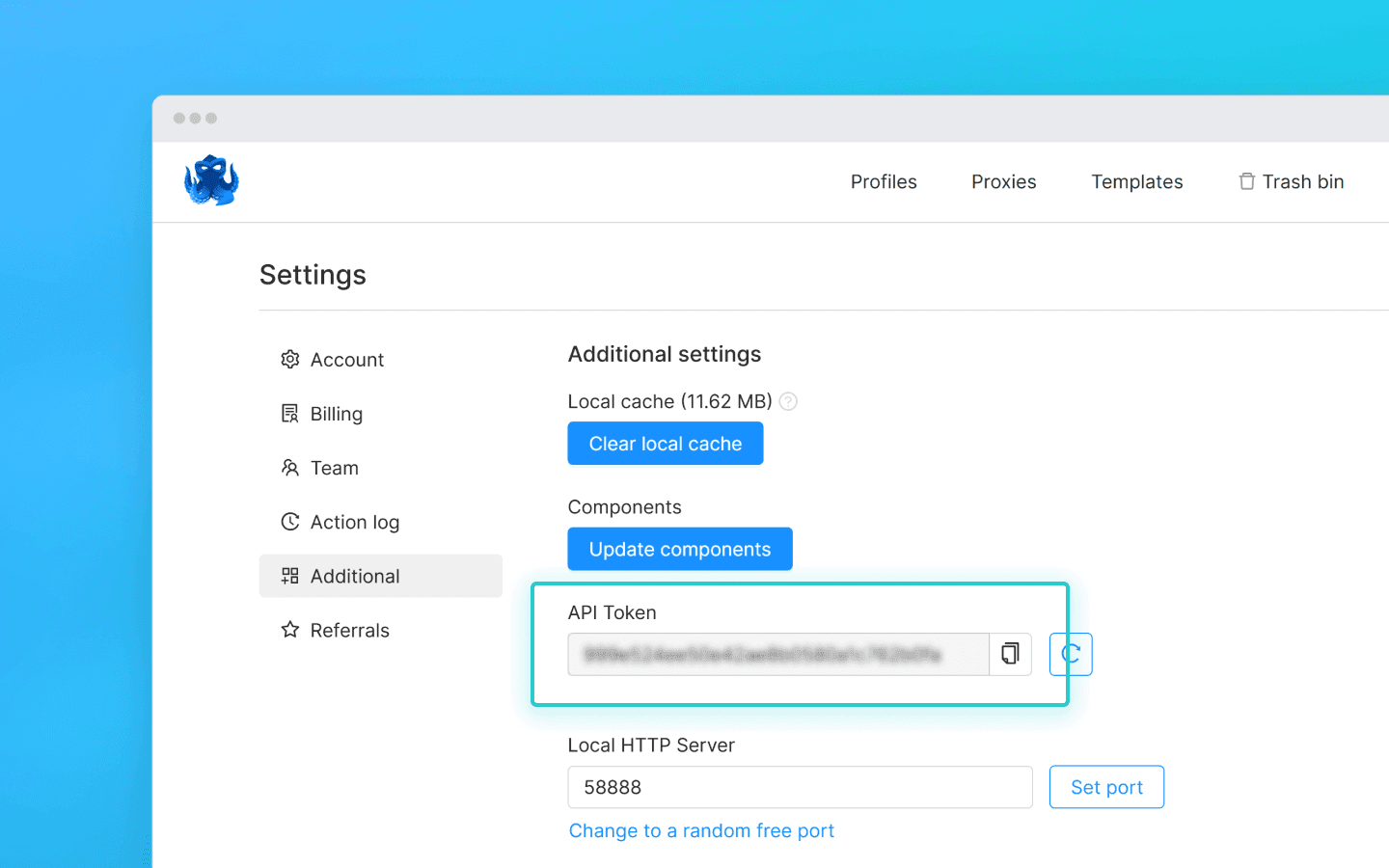The height and width of the screenshot is (868, 1389).
Task: Click the Octo Browser octopus logo
Action: click(211, 180)
